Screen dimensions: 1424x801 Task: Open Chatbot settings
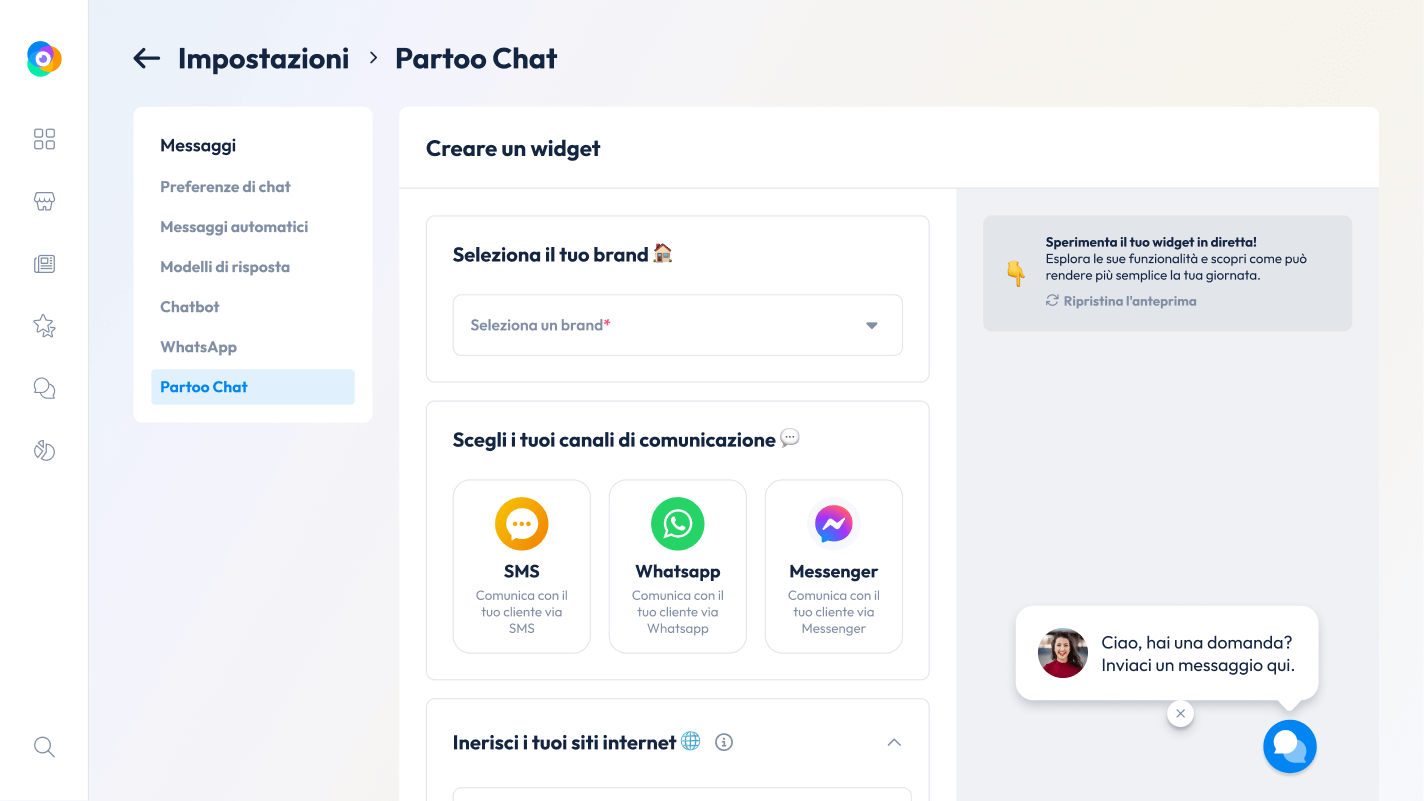(x=190, y=307)
